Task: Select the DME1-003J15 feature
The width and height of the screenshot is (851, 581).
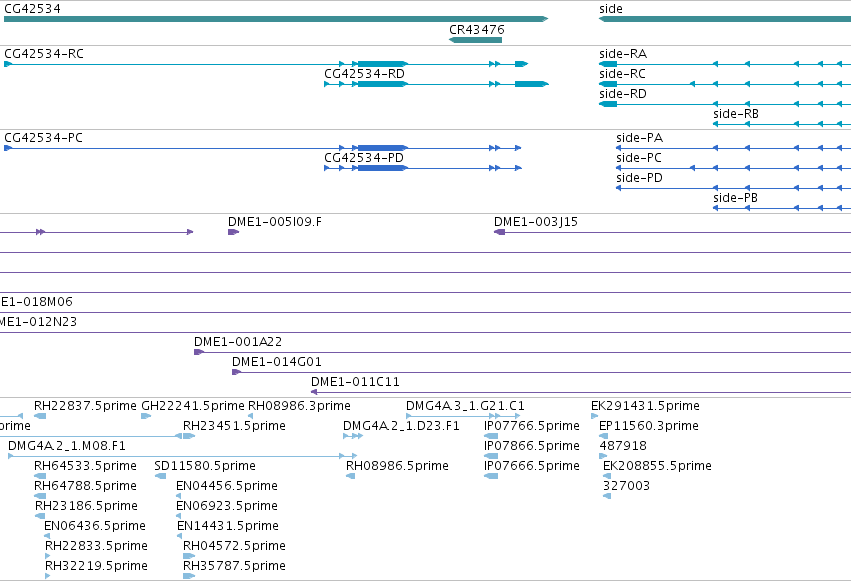Action: point(672,232)
